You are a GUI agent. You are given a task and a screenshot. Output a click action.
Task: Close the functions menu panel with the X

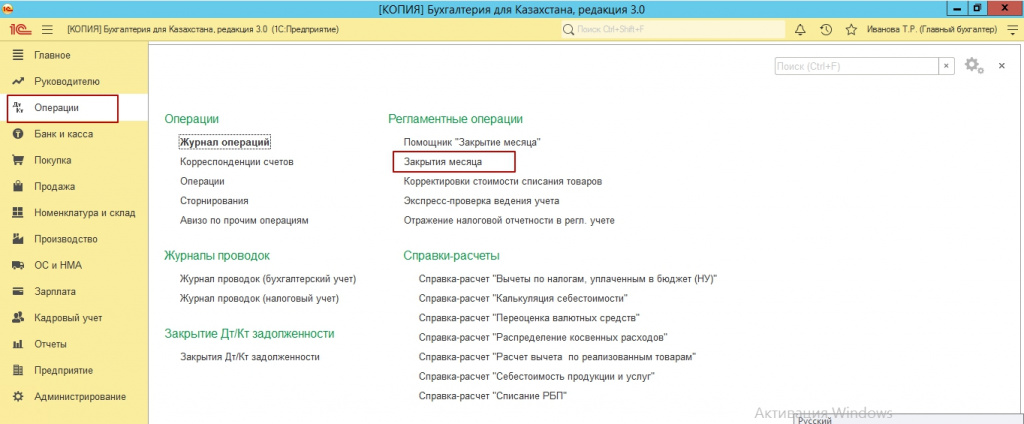(1001, 66)
